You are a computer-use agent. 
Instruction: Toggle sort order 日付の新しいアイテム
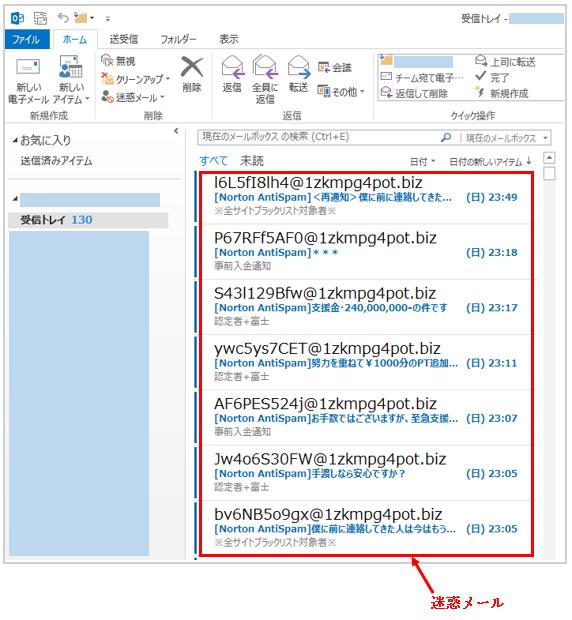click(x=490, y=161)
